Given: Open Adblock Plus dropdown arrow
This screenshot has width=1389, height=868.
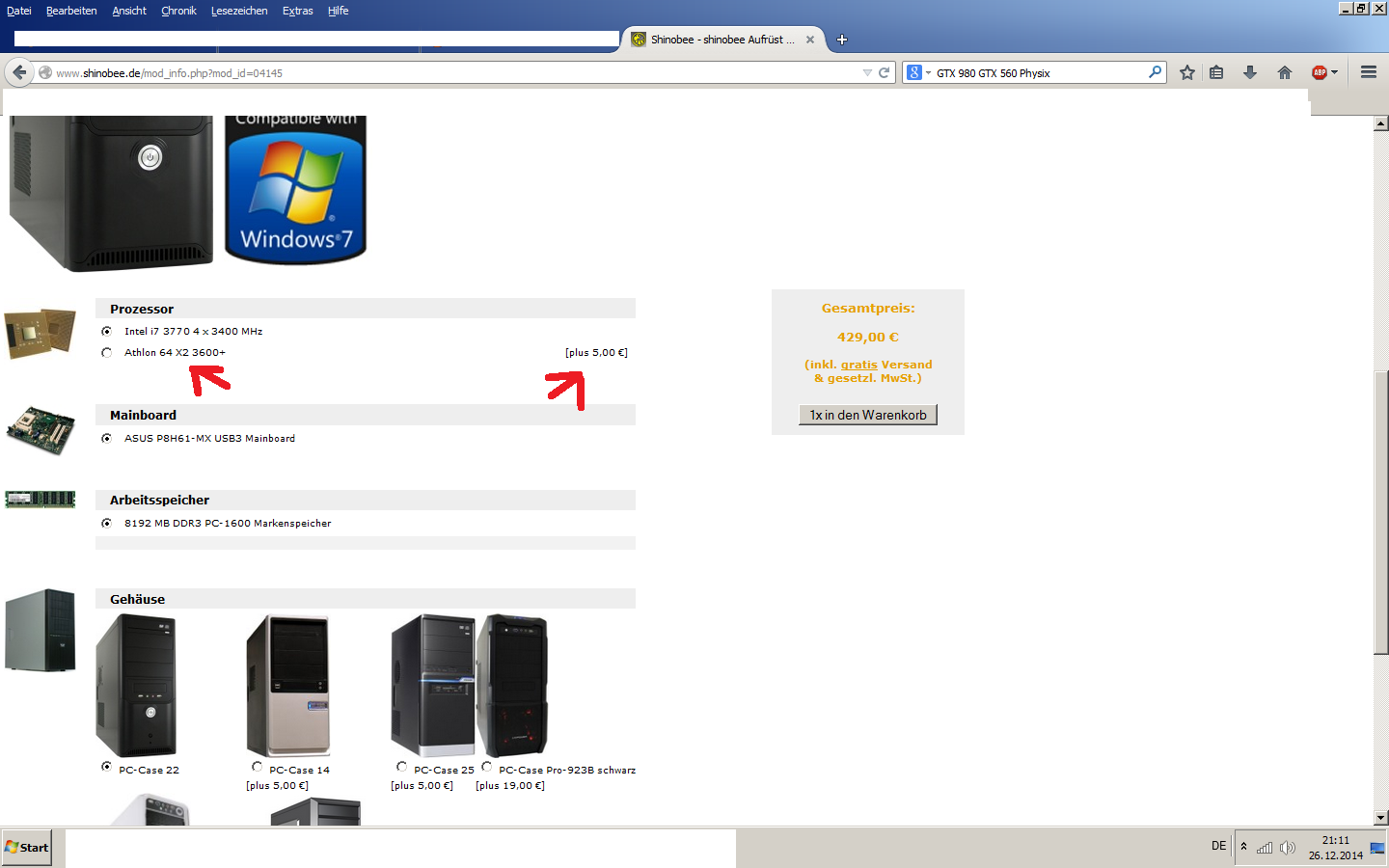Looking at the screenshot, I should (1334, 73).
